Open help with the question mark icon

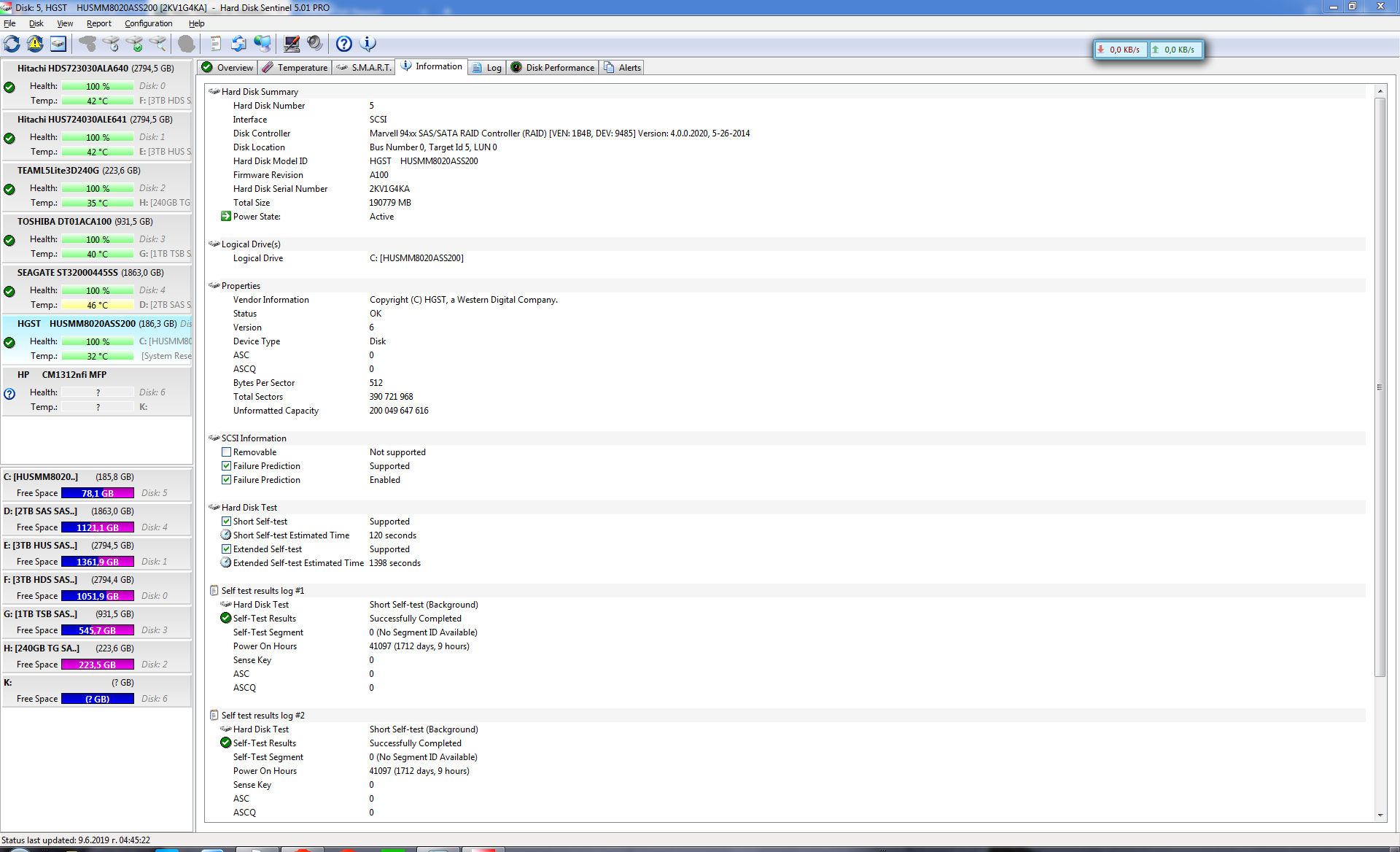344,44
